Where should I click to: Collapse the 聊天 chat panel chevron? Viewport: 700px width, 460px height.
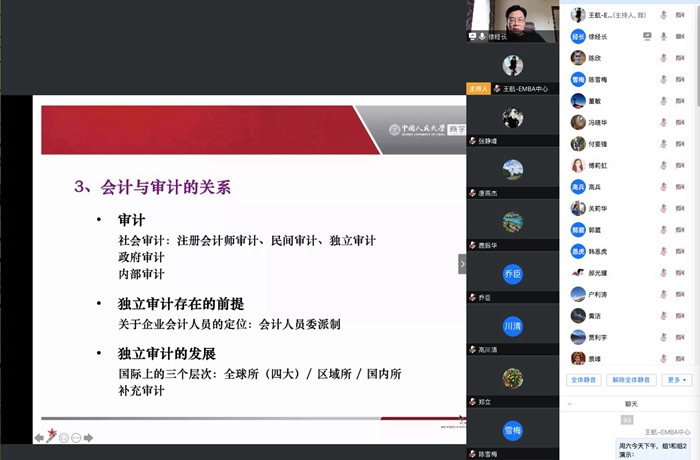point(570,404)
